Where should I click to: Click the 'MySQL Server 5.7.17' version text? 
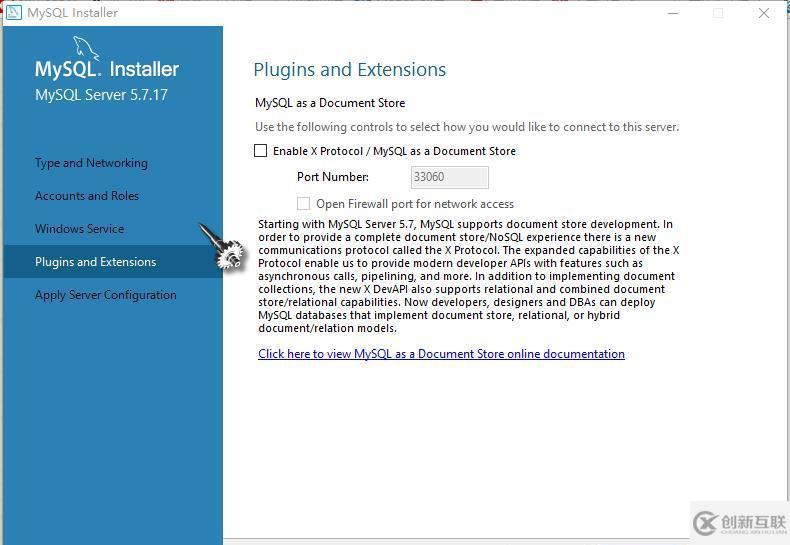tap(101, 95)
